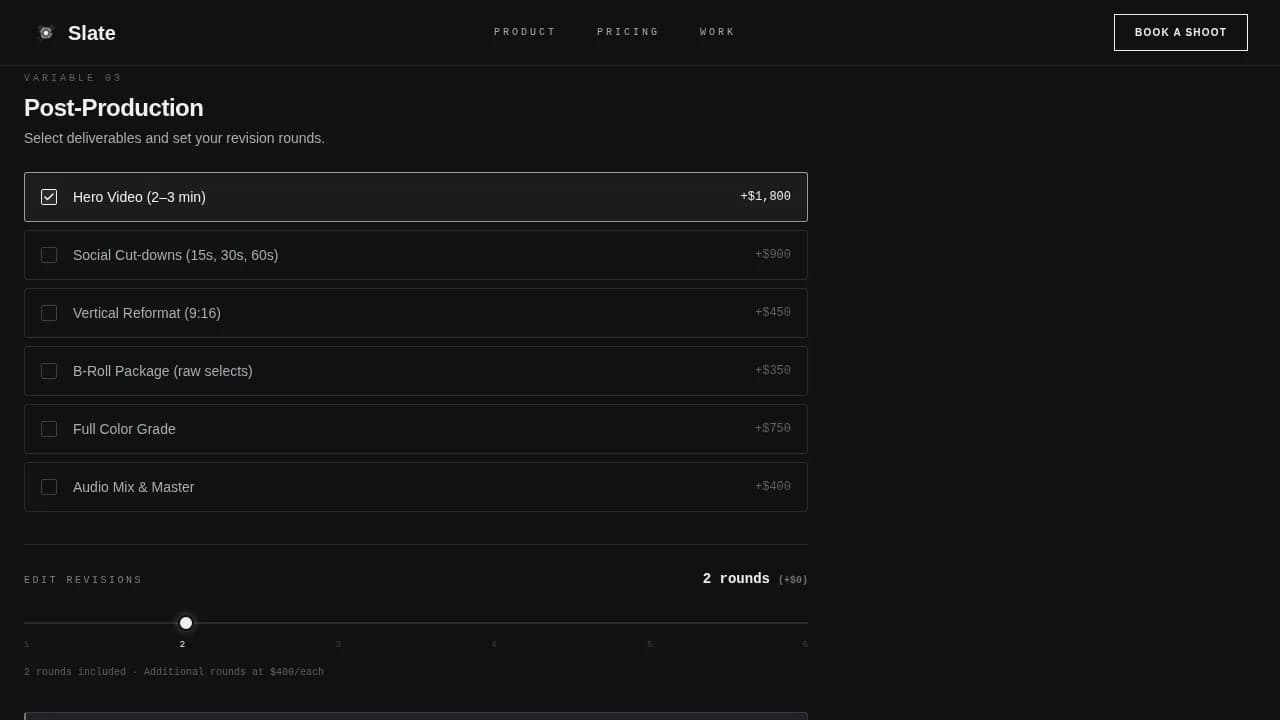Enable Full Color Grade option
Viewport: 1280px width, 720px height.
click(49, 429)
